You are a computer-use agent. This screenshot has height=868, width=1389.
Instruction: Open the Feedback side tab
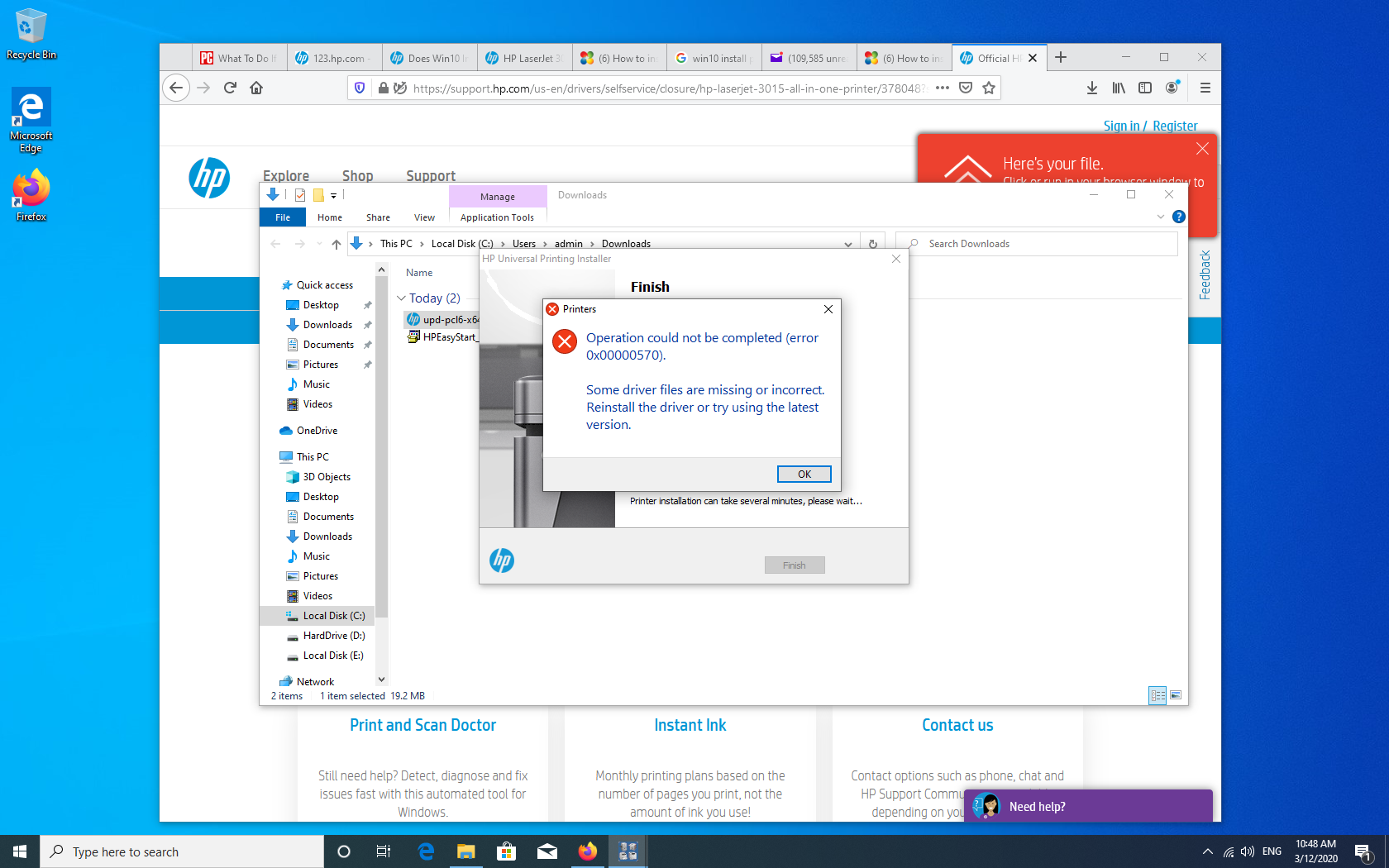[1205, 274]
